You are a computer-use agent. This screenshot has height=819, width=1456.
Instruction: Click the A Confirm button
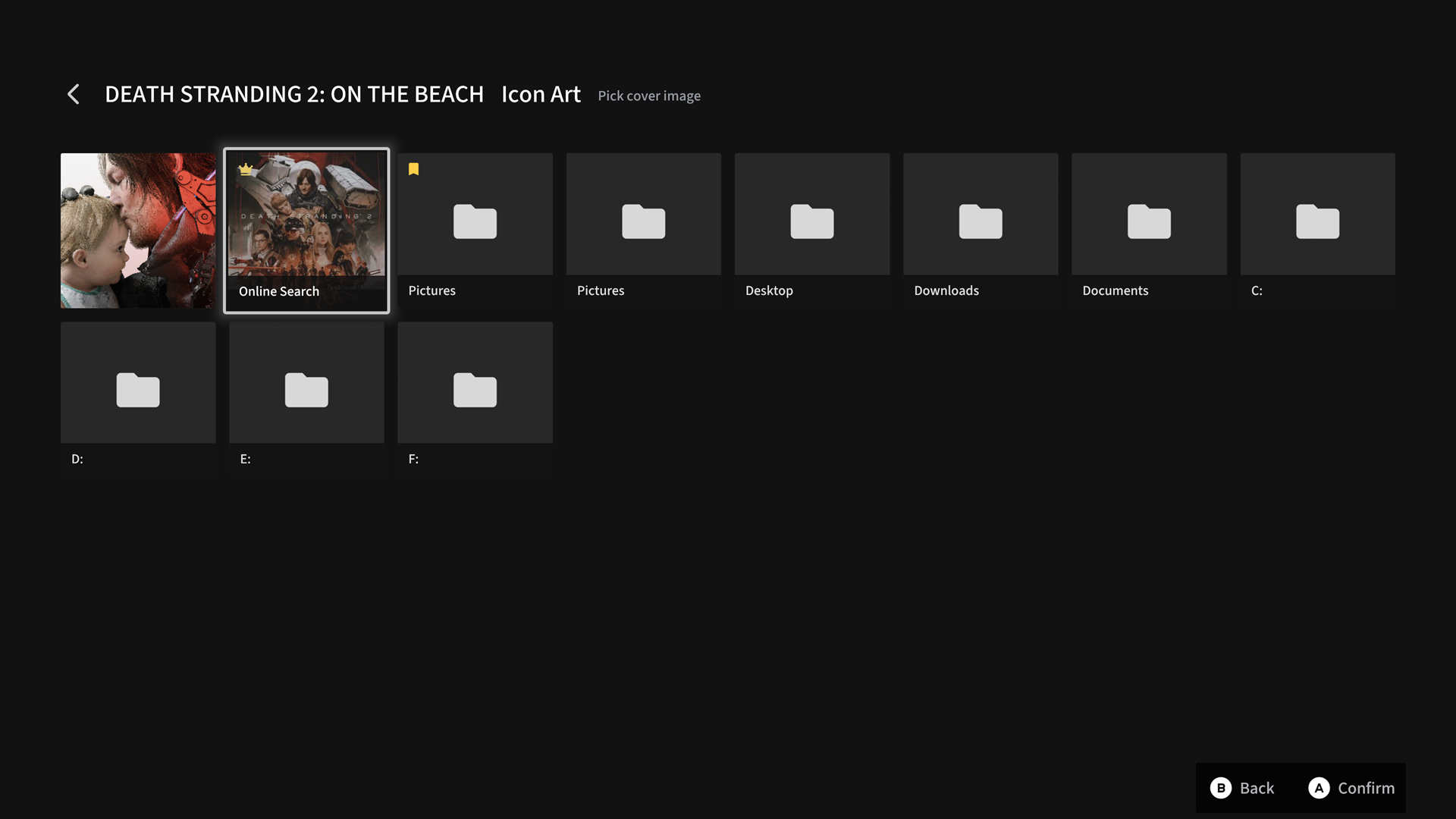(x=1351, y=788)
